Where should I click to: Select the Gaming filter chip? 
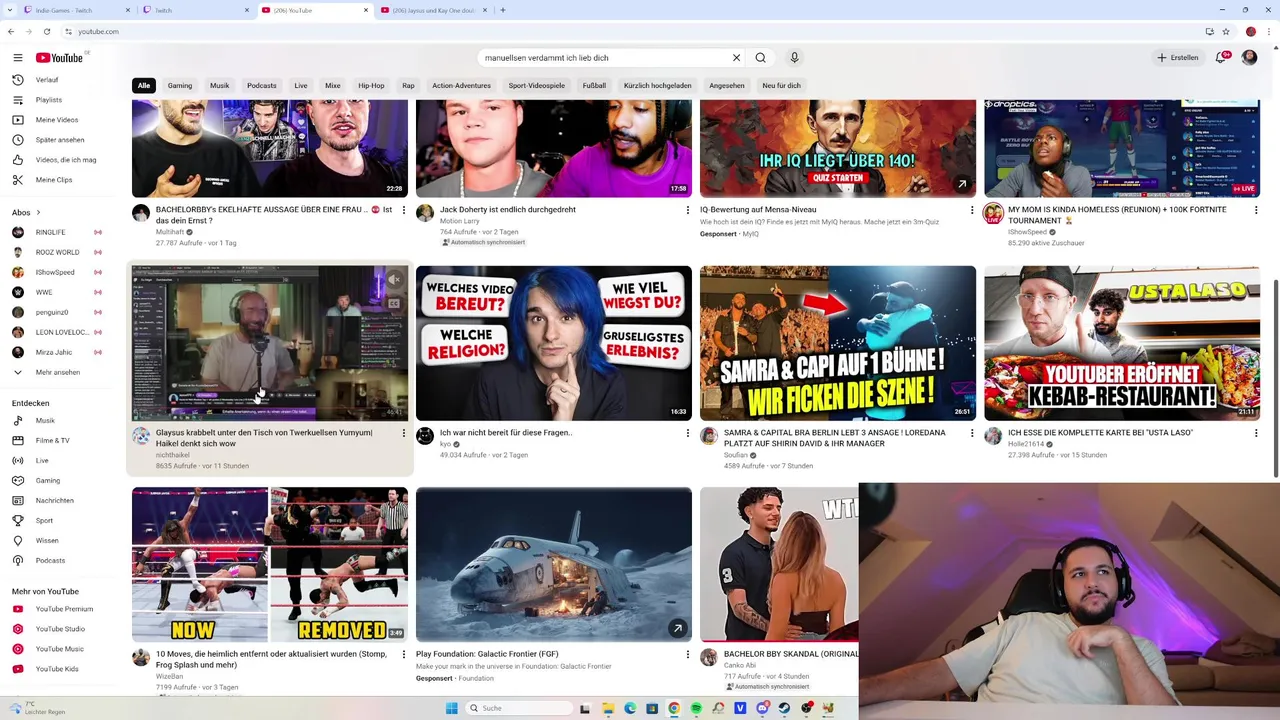point(180,86)
